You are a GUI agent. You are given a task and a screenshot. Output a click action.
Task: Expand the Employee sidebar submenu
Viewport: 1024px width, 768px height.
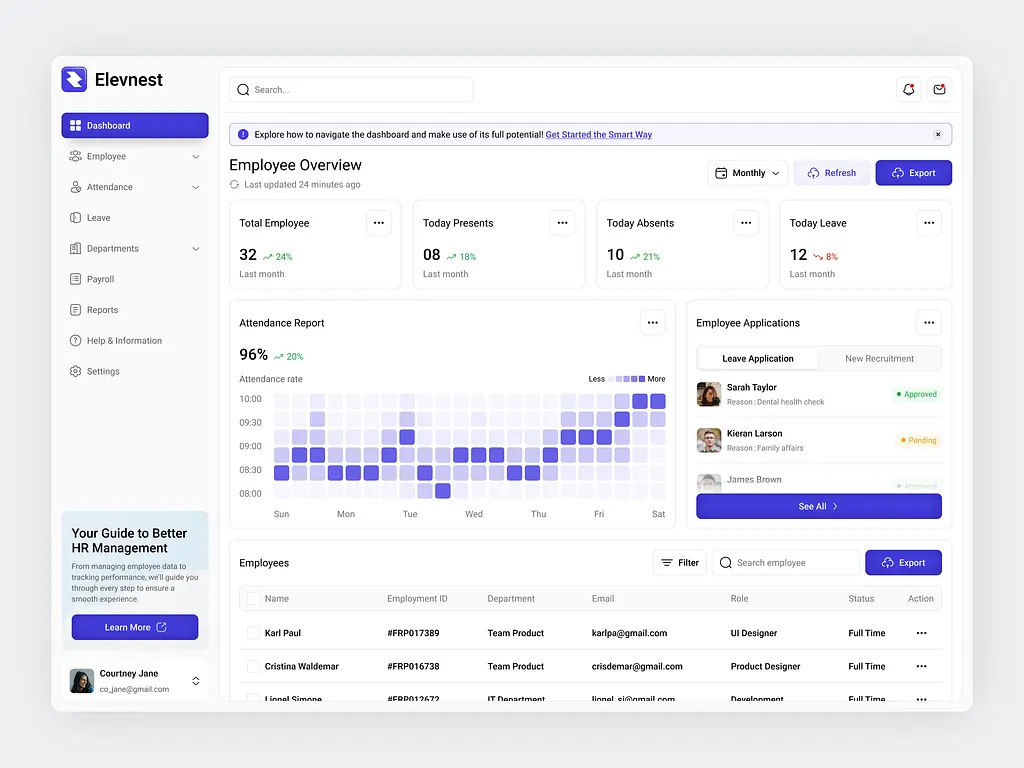click(x=195, y=157)
